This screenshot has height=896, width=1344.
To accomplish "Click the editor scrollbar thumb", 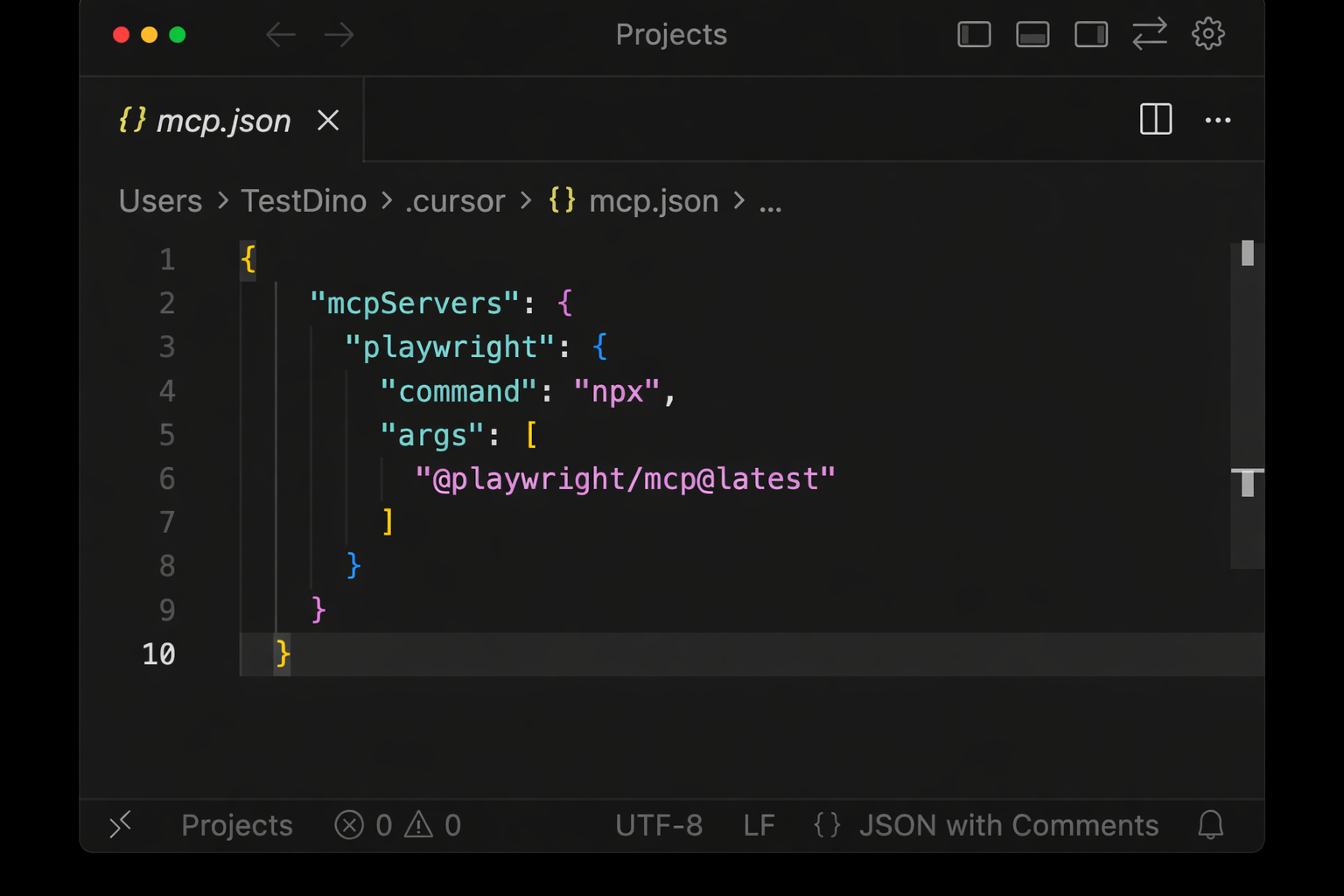I will point(1248,254).
